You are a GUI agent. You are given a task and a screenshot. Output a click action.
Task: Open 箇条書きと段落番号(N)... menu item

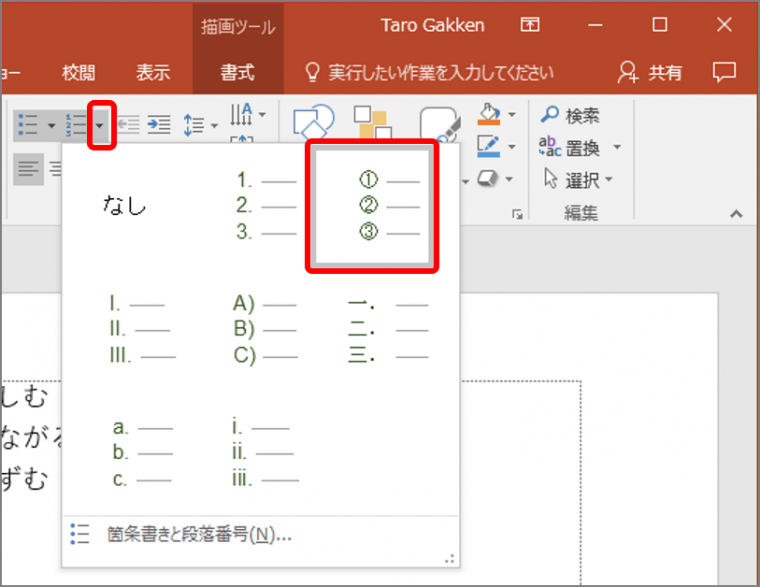[x=261, y=535]
